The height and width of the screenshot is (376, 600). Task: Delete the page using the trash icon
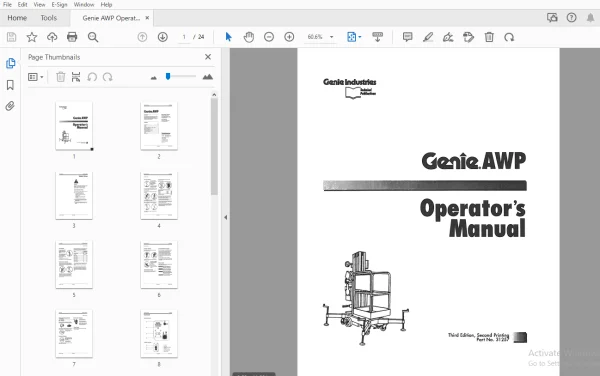click(489, 37)
